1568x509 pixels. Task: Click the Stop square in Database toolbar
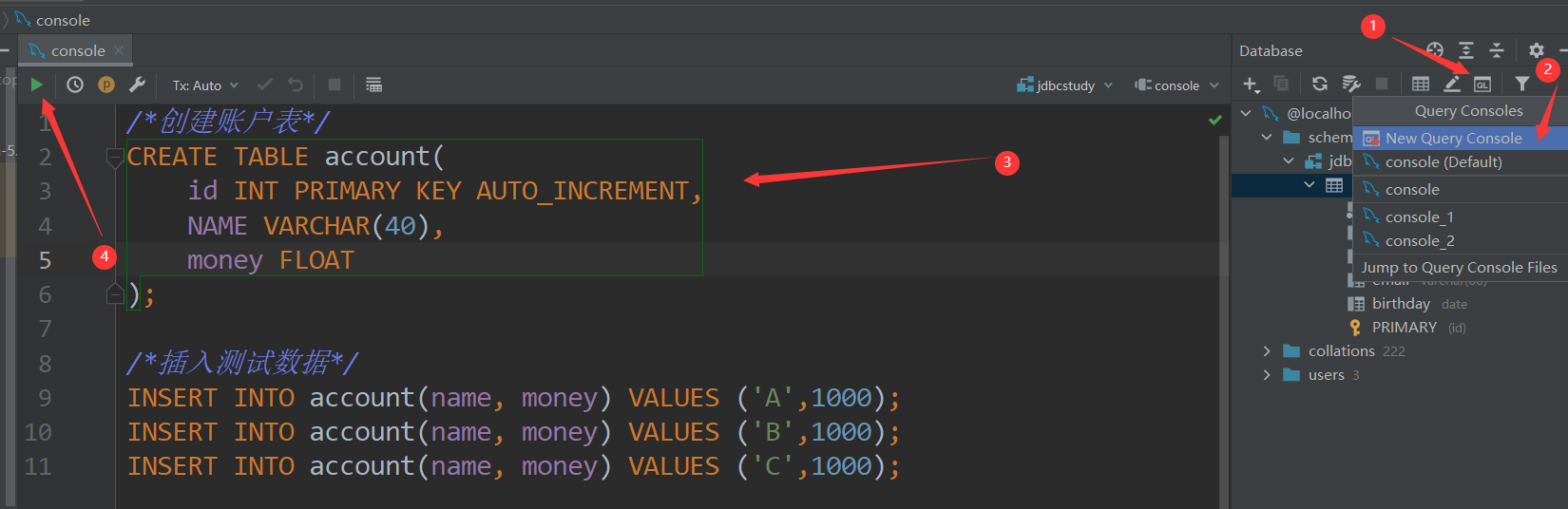pos(1382,84)
